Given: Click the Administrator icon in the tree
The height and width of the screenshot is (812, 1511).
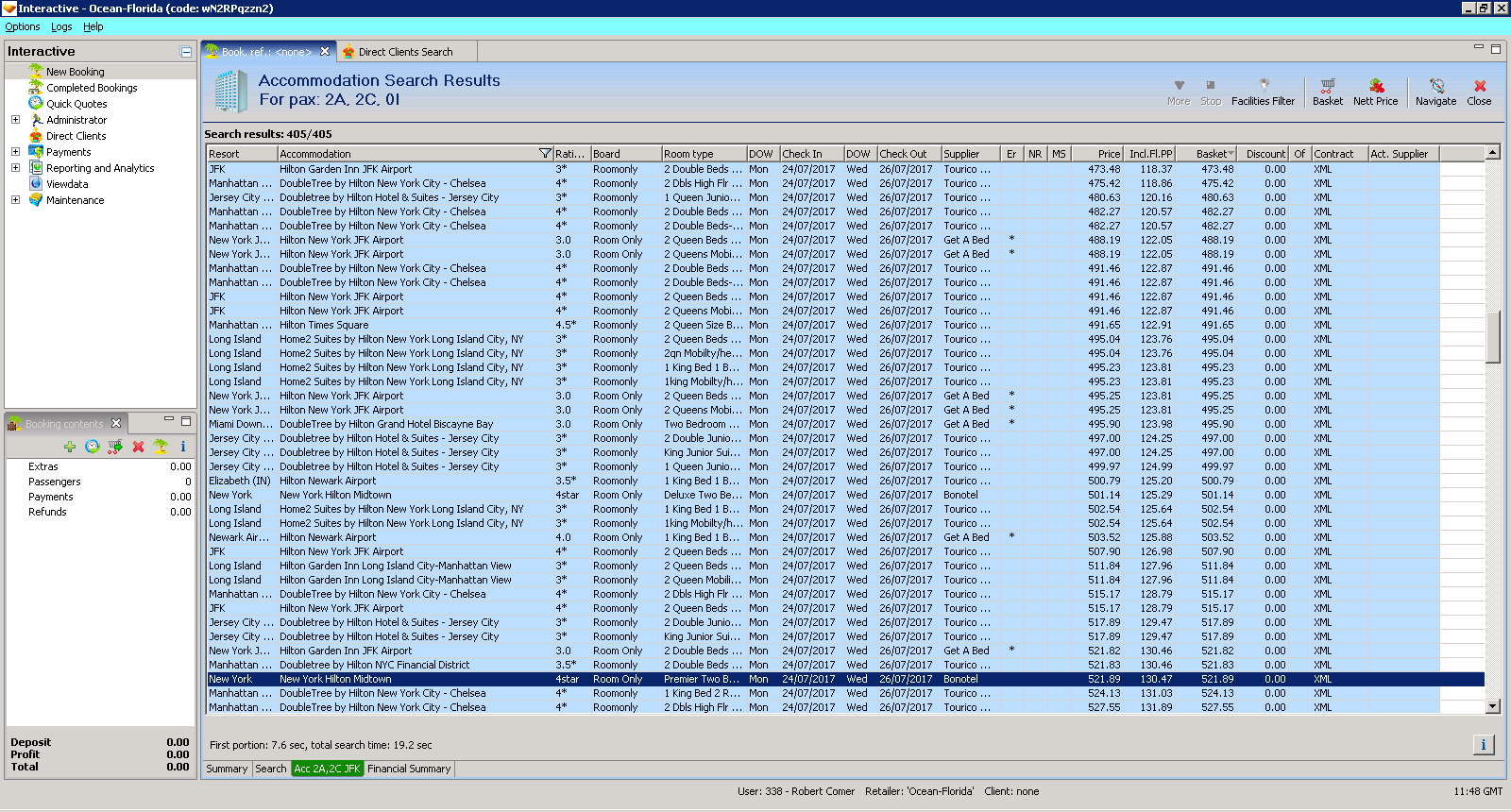Looking at the screenshot, I should 36,119.
